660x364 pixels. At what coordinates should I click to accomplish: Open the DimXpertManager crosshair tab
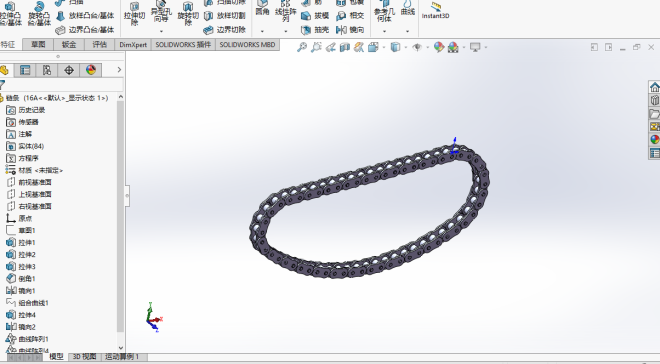tap(69, 70)
